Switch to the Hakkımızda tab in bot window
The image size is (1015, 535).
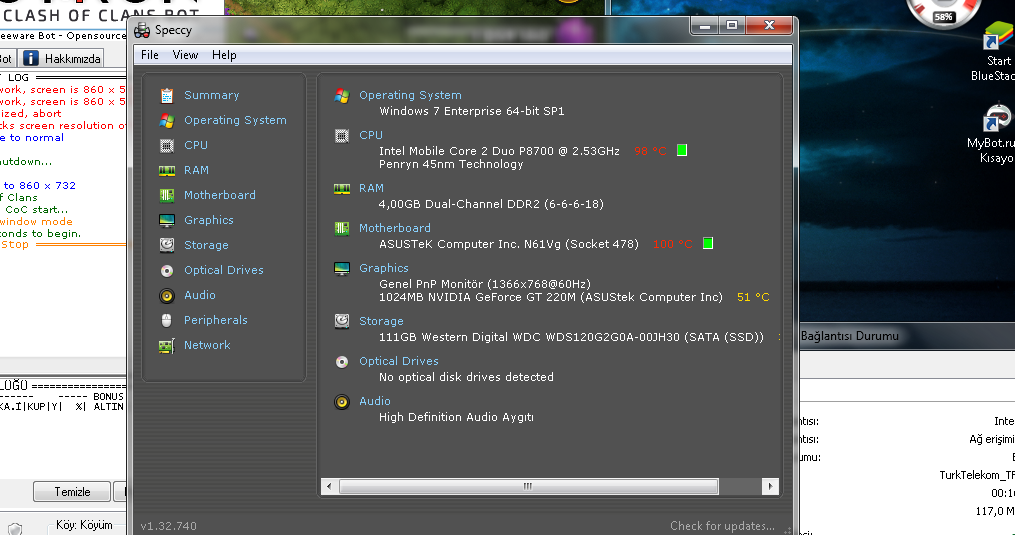(x=61, y=58)
